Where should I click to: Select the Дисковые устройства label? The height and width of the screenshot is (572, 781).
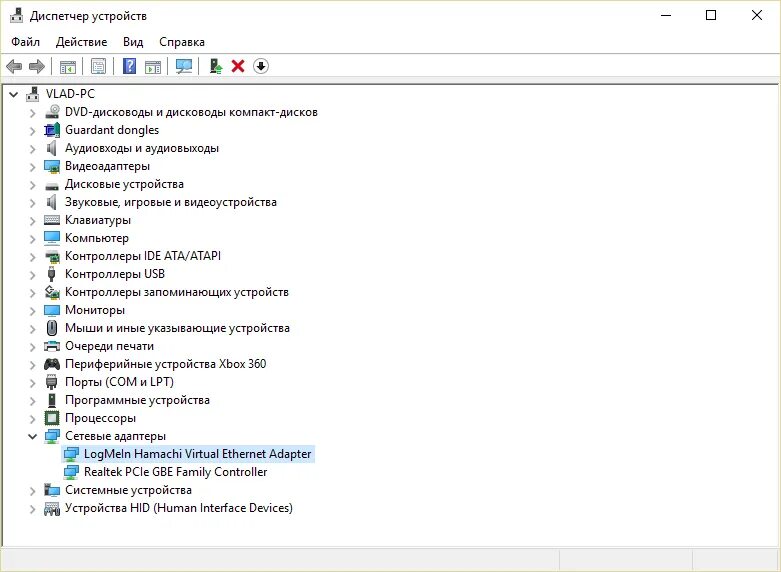pos(124,184)
